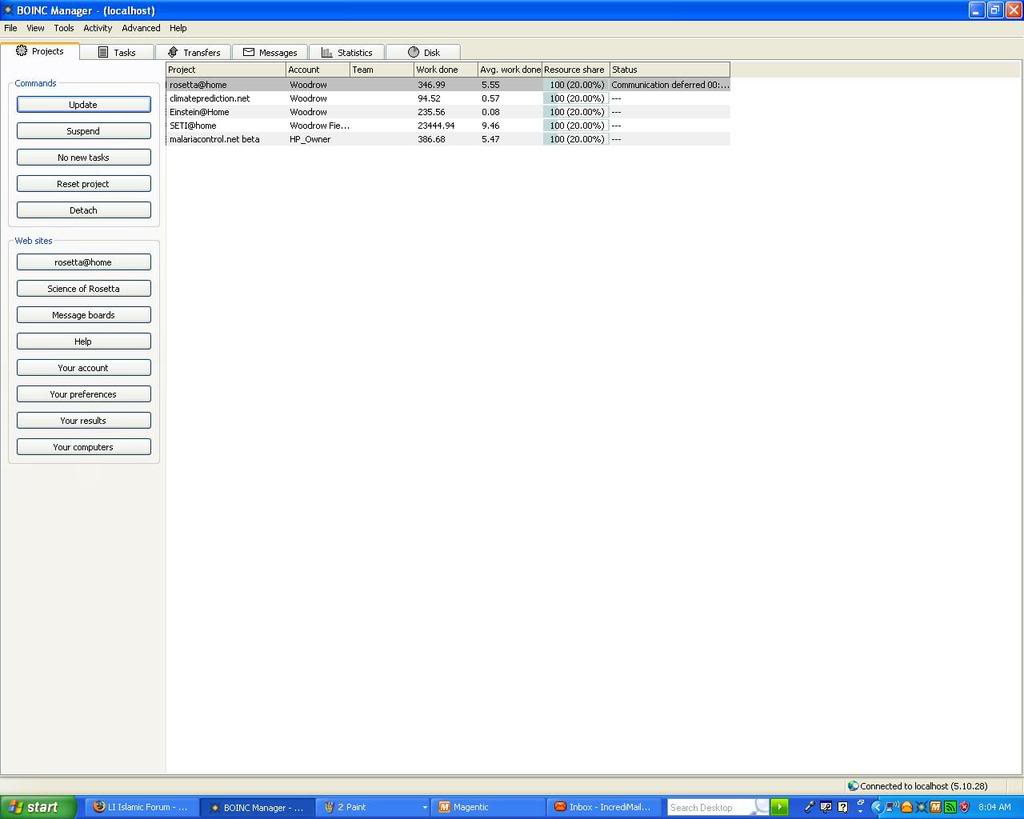Click the No new tasks button
The height and width of the screenshot is (819, 1024).
point(84,157)
